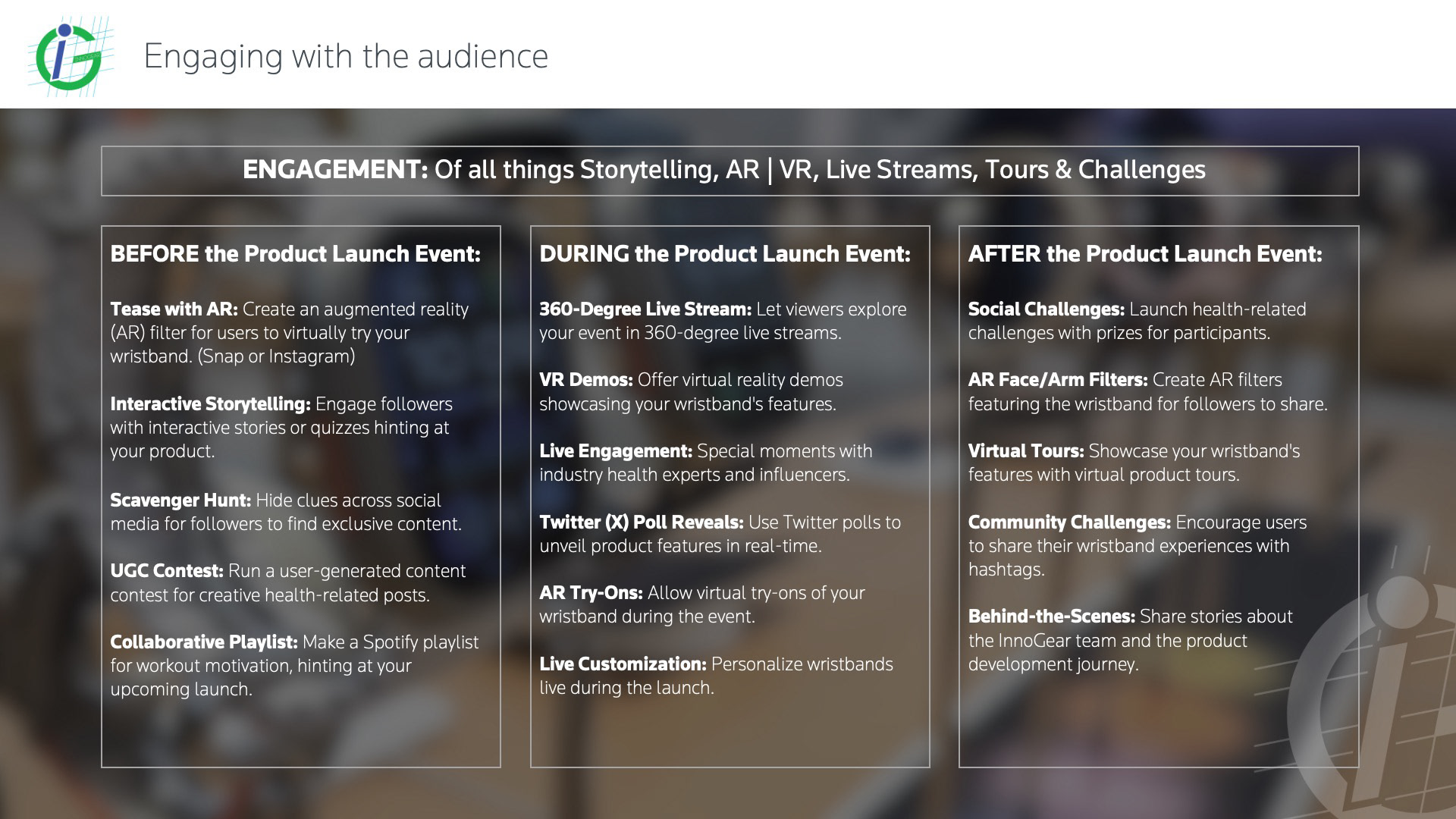Click the 'Twitter (X) Poll Reveals:' label
The image size is (1456, 819).
coord(642,522)
